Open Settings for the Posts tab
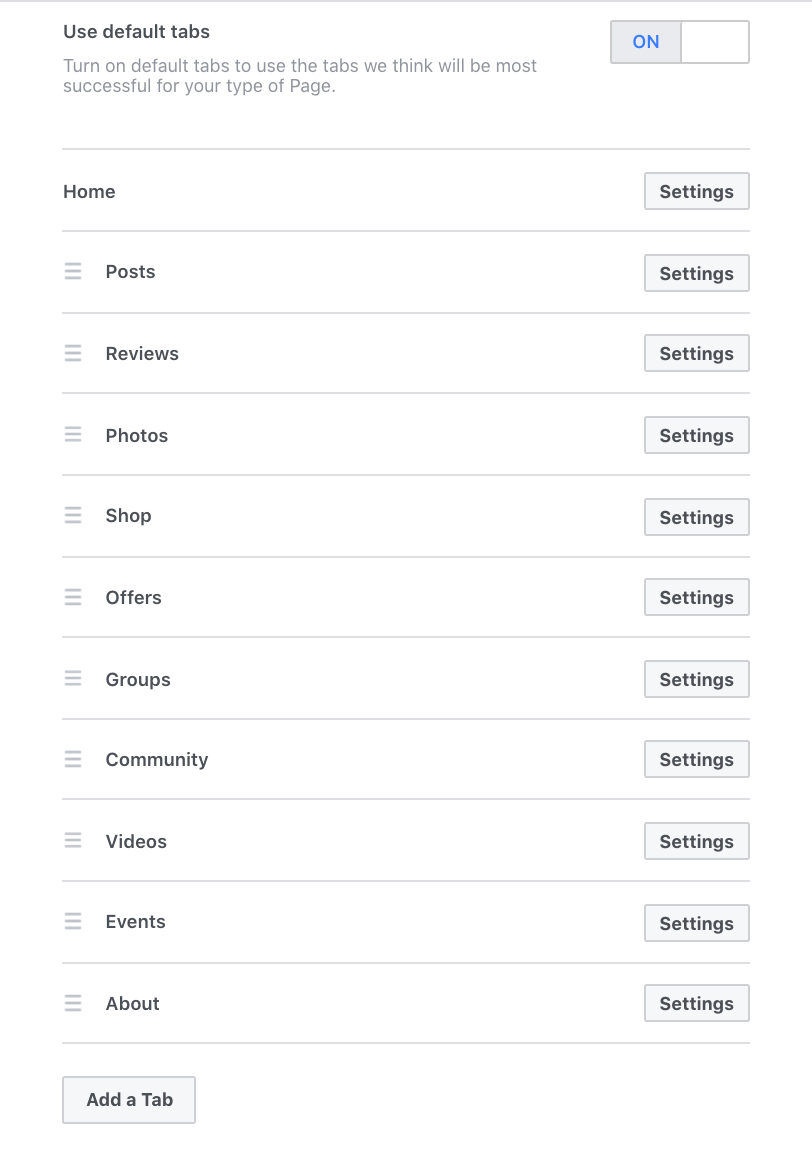 pyautogui.click(x=696, y=273)
